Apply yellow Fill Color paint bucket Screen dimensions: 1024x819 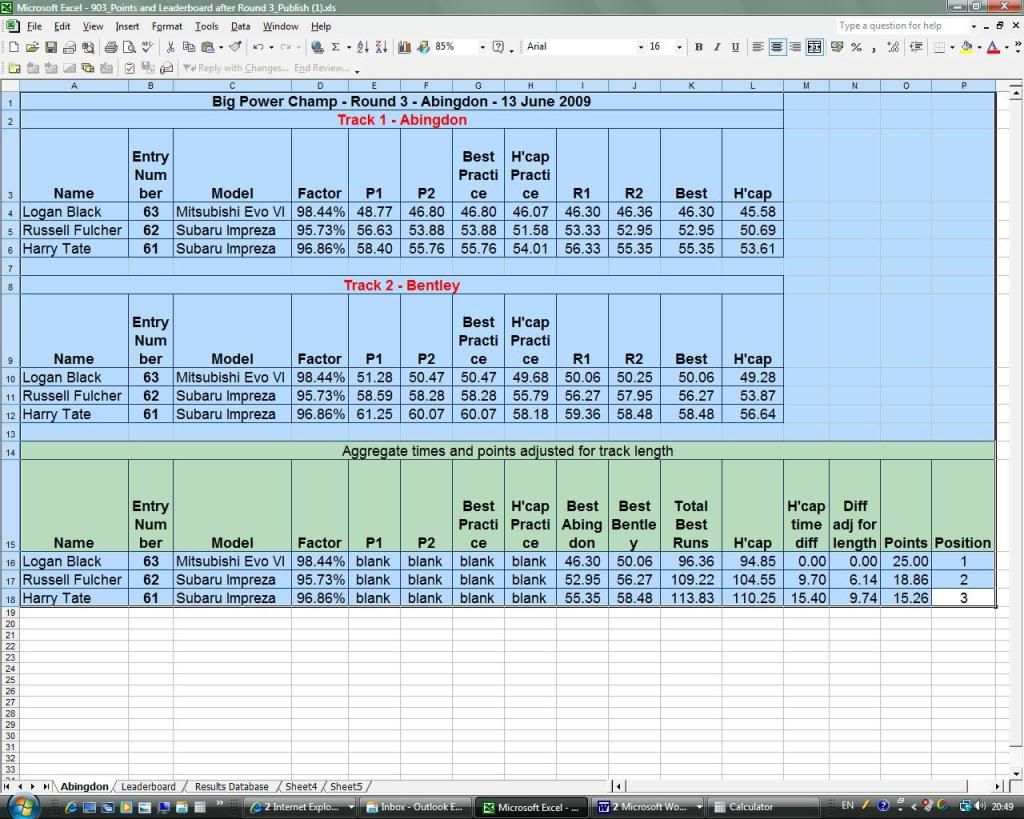pos(967,47)
